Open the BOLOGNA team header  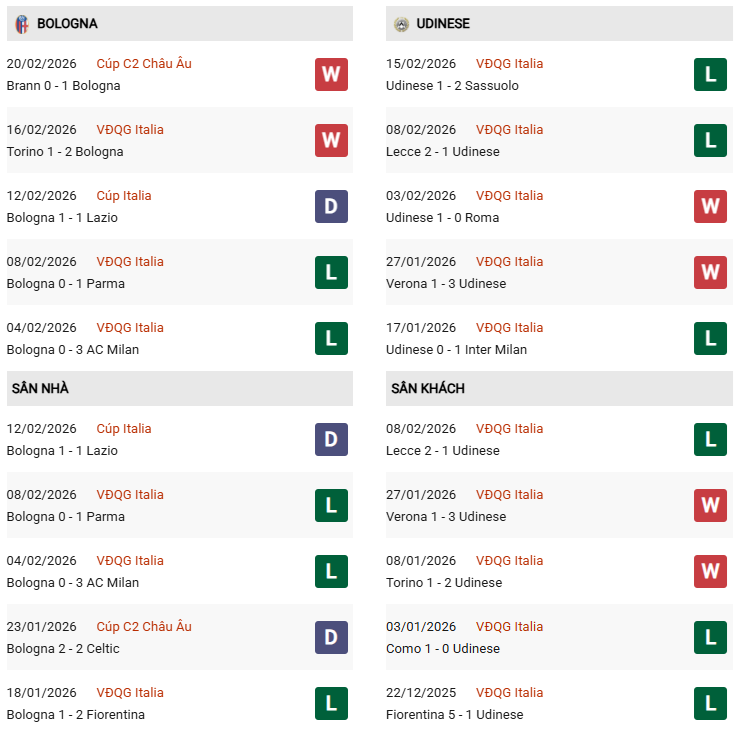67,23
